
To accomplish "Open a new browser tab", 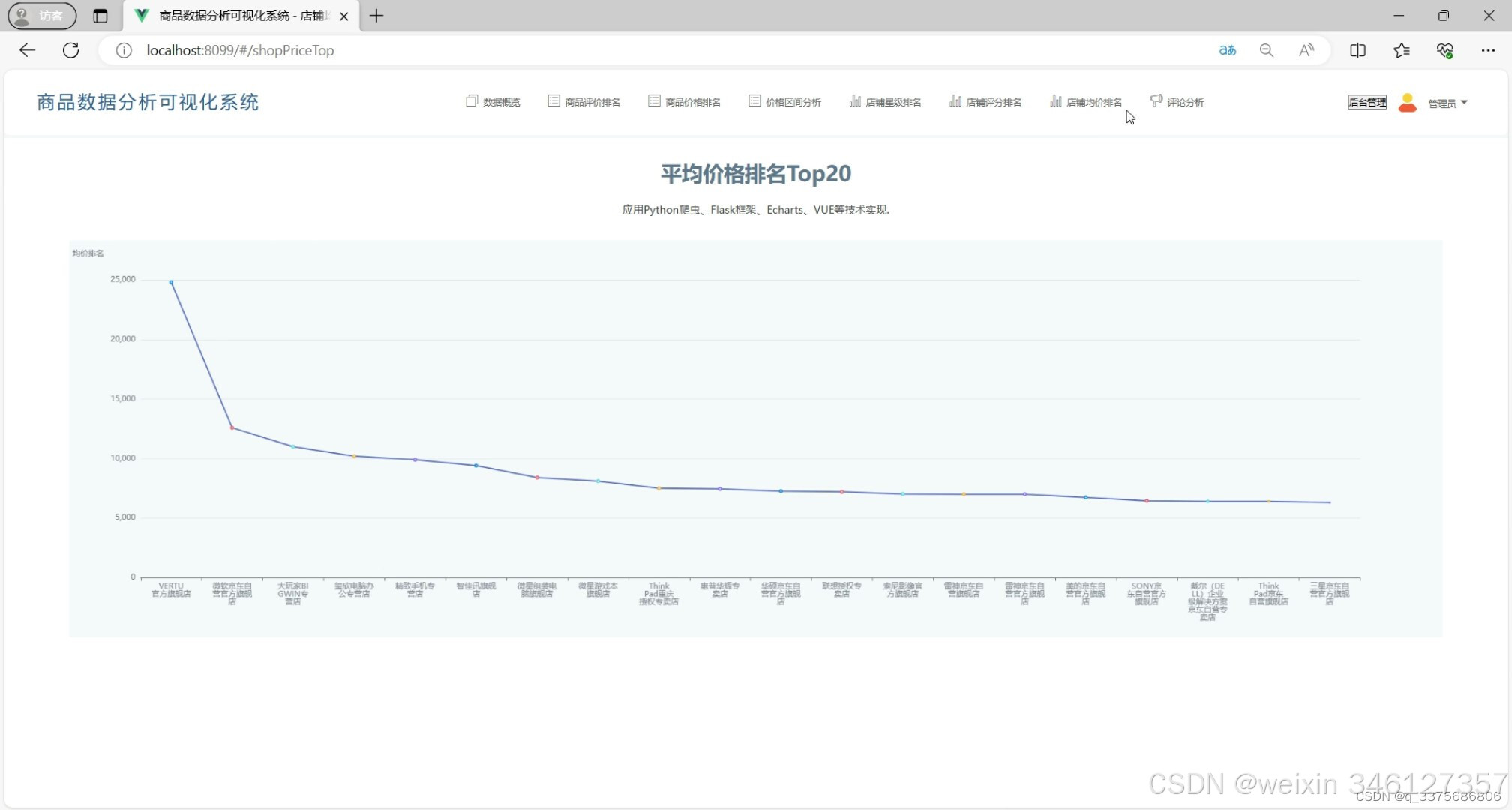I will 376,16.
